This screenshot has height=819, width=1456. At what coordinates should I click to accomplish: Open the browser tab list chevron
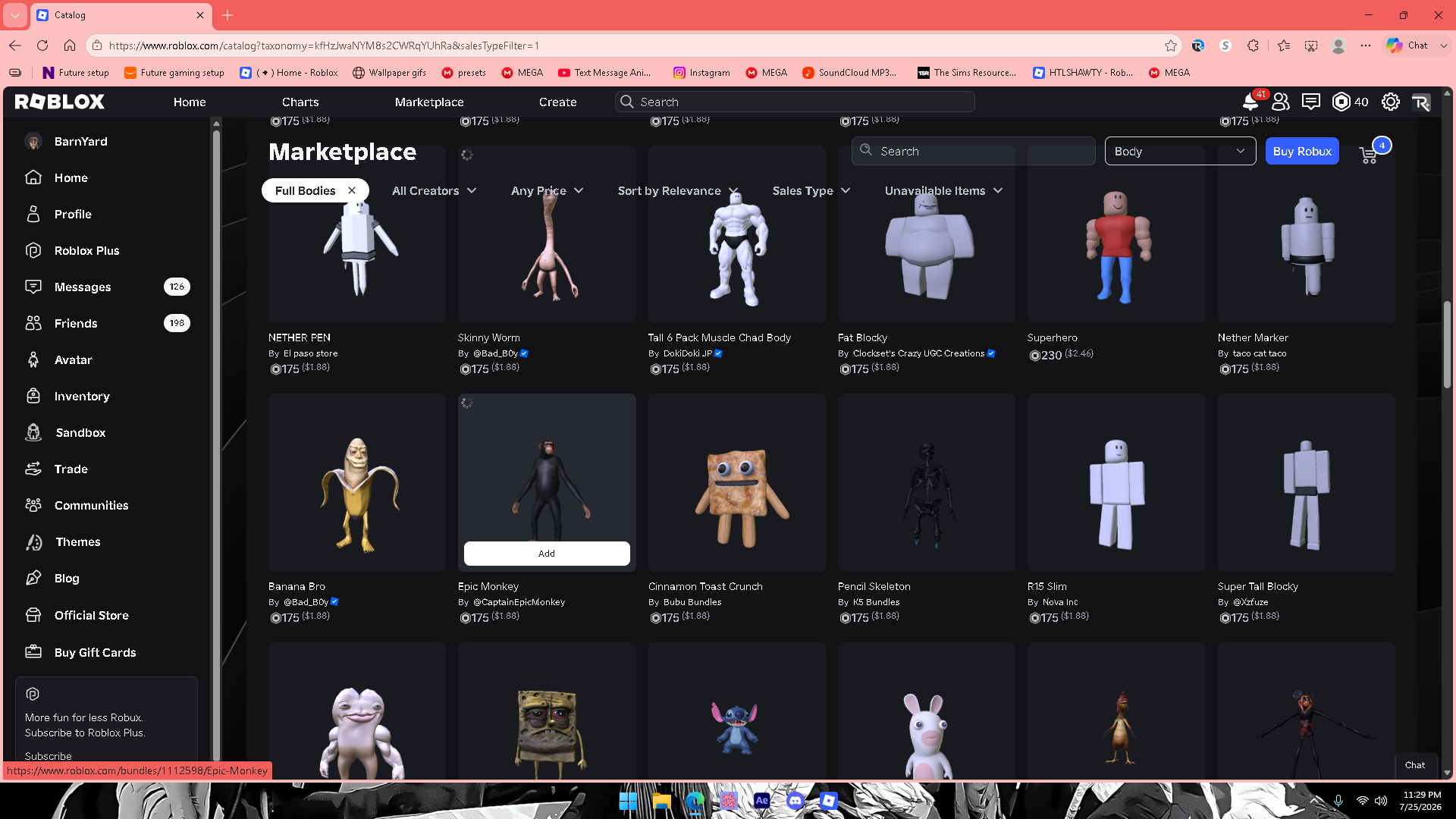pyautogui.click(x=15, y=15)
